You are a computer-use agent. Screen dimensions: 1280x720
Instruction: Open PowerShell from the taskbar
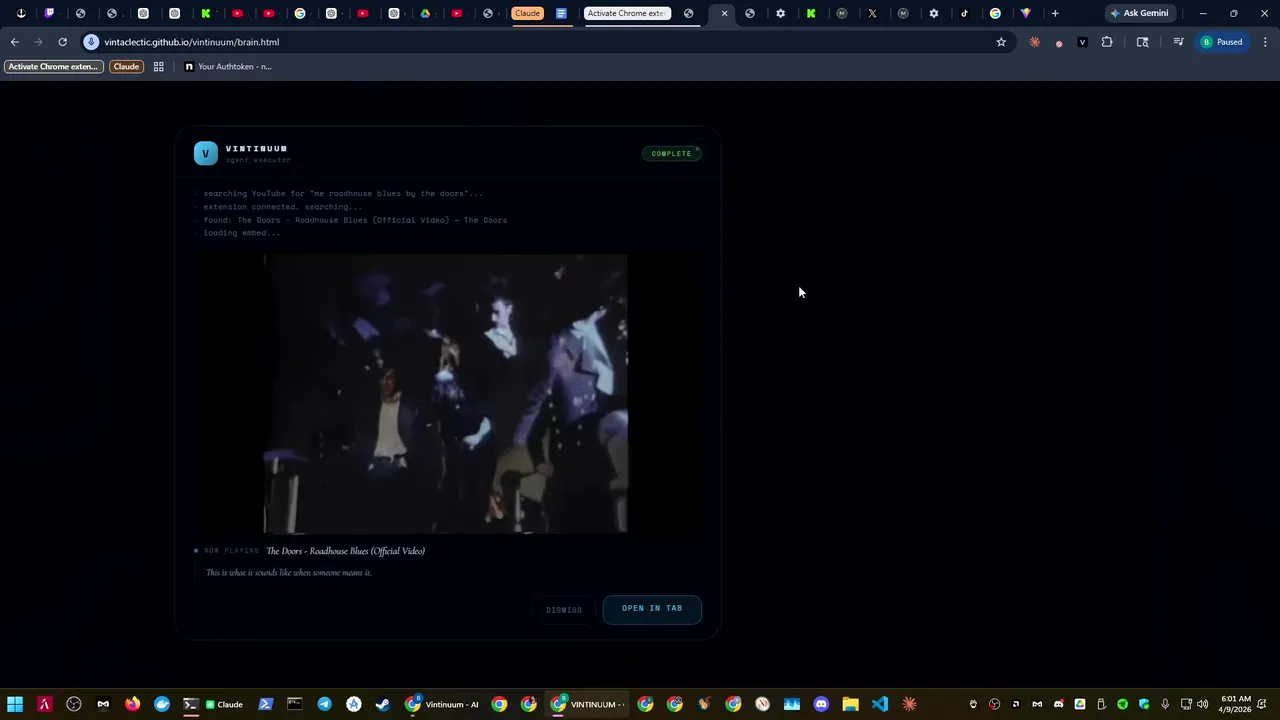coord(265,704)
